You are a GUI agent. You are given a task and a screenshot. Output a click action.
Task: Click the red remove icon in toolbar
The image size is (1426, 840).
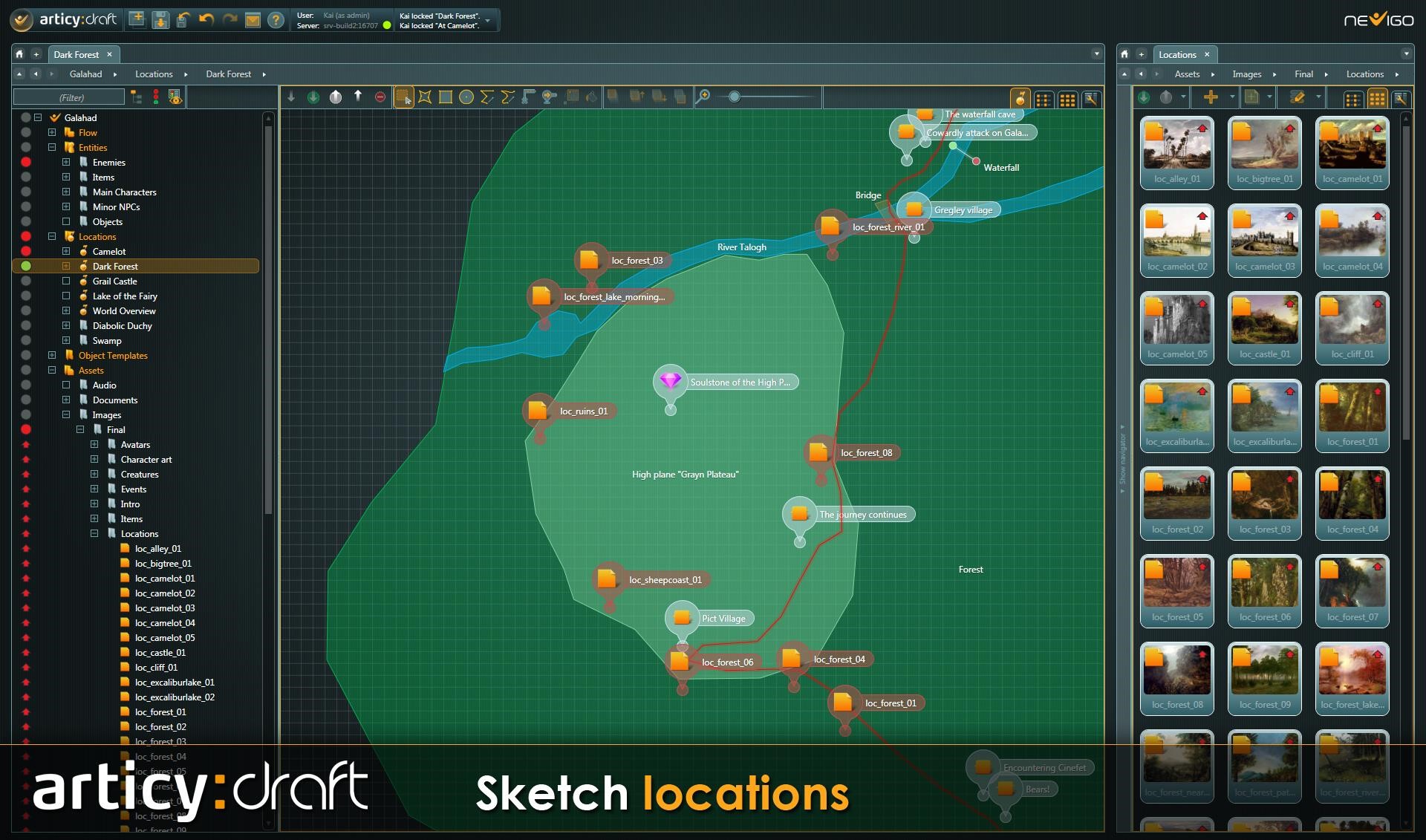380,97
